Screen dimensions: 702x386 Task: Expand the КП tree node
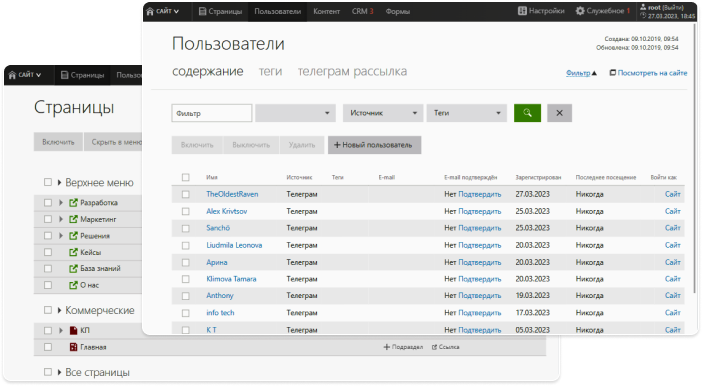61,330
